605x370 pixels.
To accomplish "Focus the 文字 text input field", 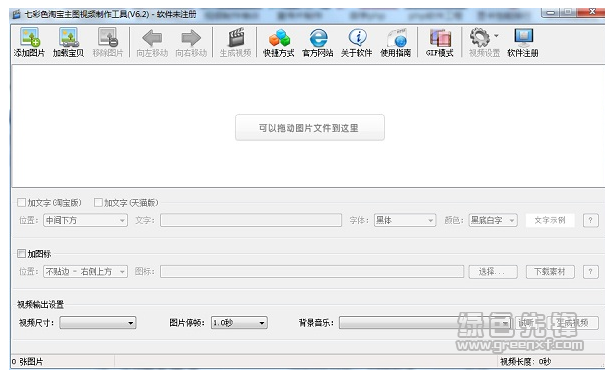I will click(251, 220).
